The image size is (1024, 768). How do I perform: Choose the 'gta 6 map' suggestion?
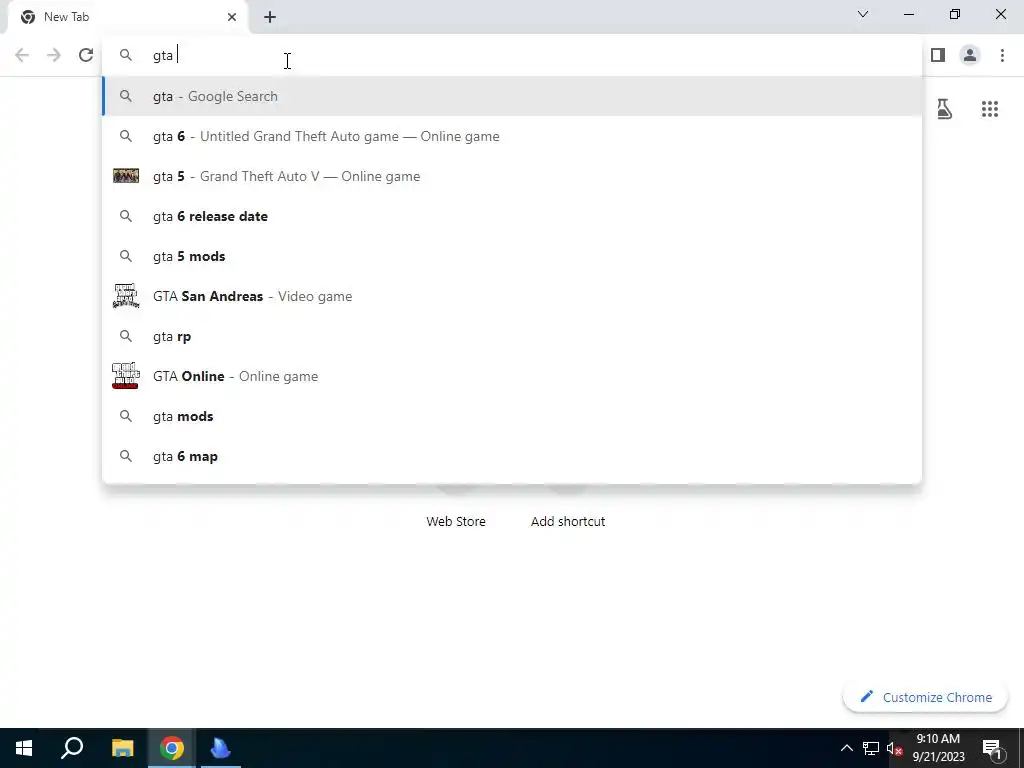point(511,456)
